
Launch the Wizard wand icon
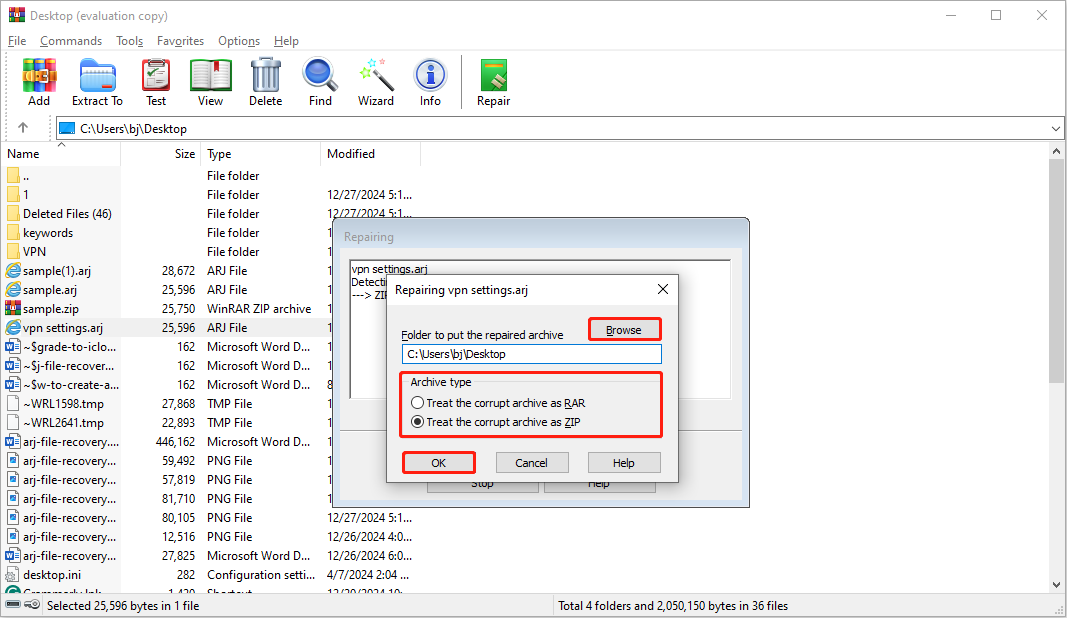pyautogui.click(x=376, y=82)
